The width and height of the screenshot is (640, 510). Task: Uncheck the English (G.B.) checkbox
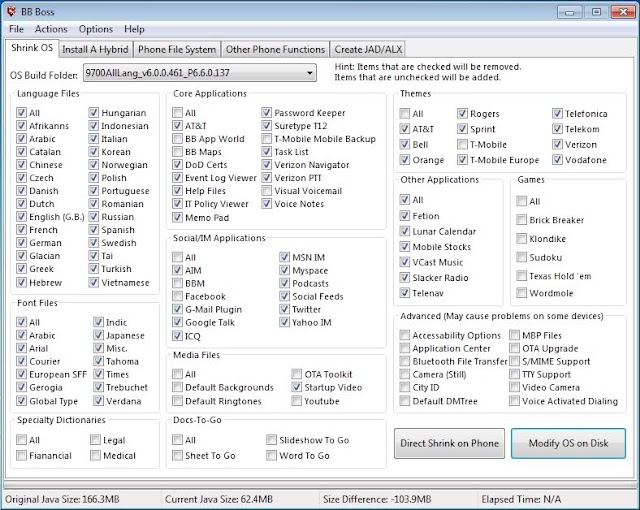(x=21, y=217)
